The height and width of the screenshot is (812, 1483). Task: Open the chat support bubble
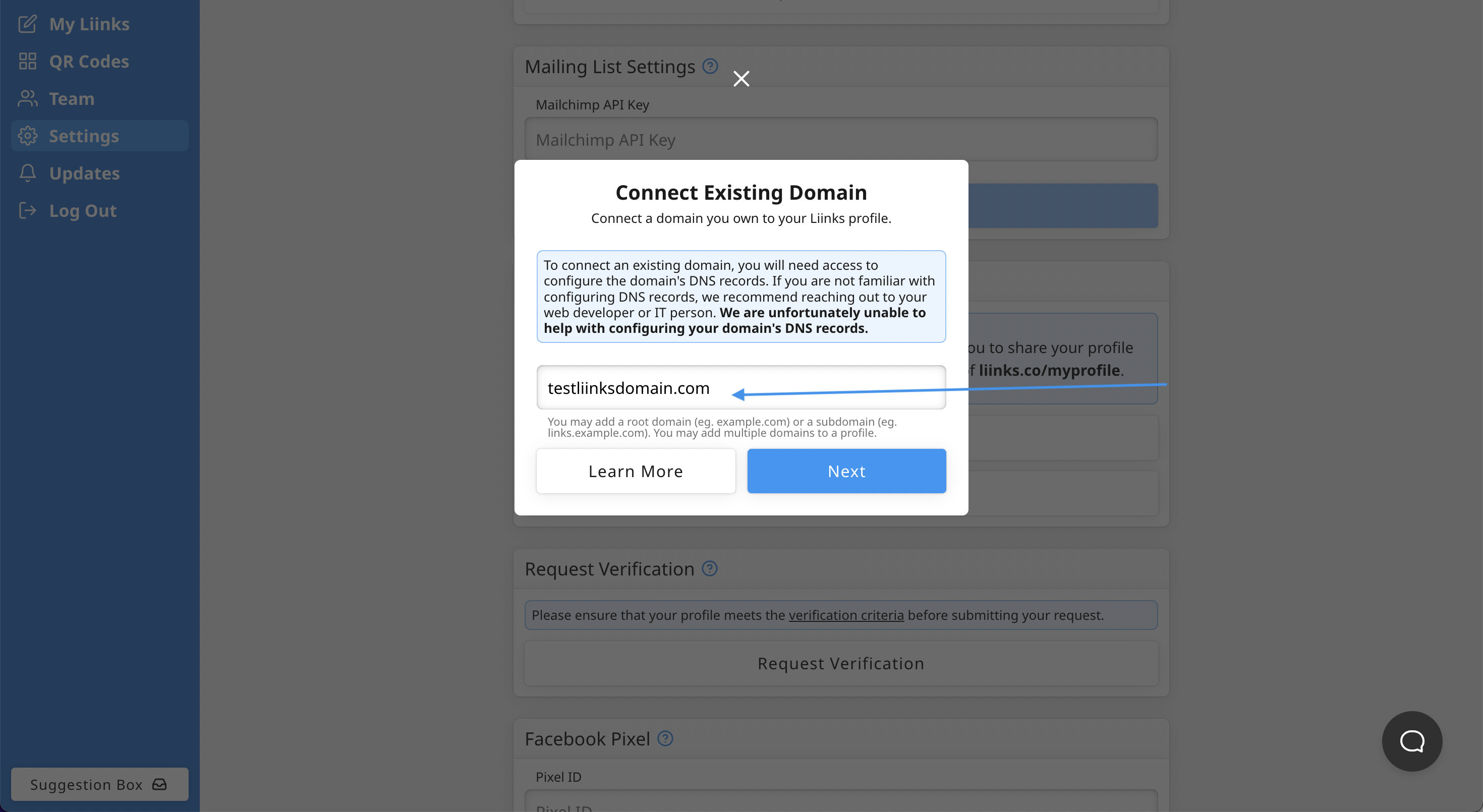pyautogui.click(x=1411, y=741)
